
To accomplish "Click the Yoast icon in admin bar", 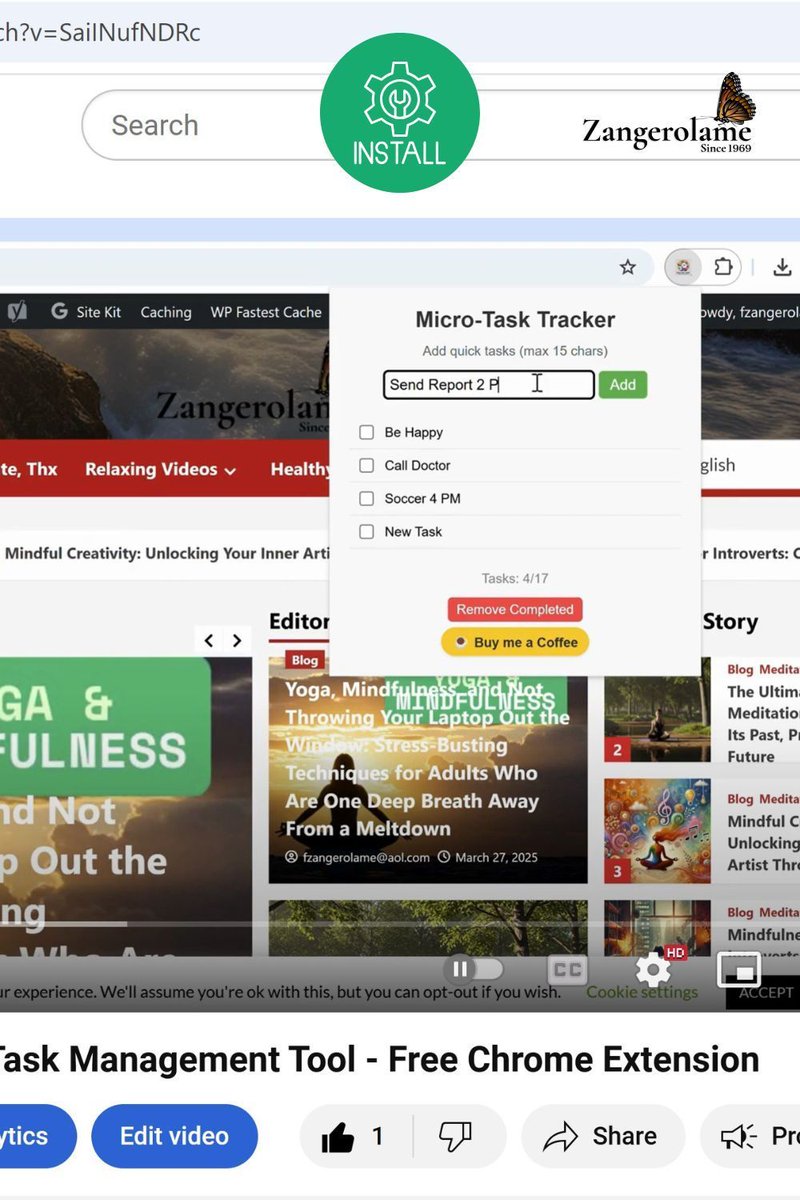I will coord(18,312).
